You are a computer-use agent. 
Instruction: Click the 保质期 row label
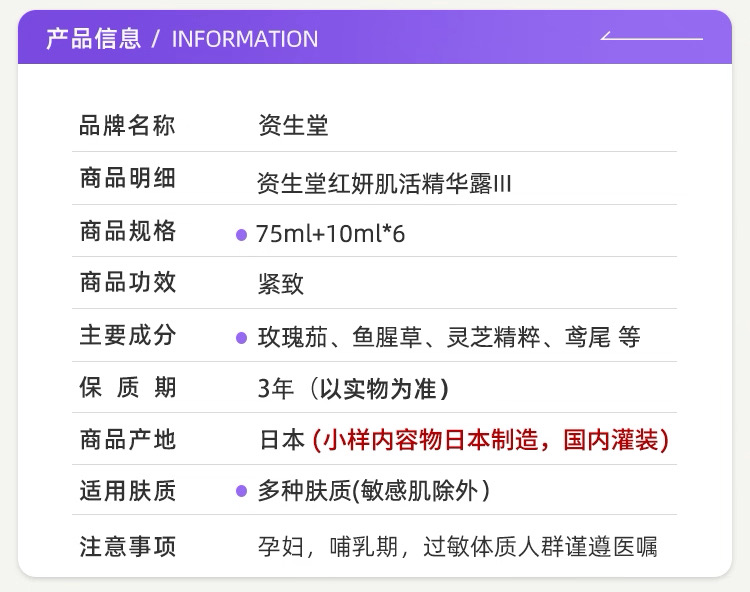click(x=127, y=388)
